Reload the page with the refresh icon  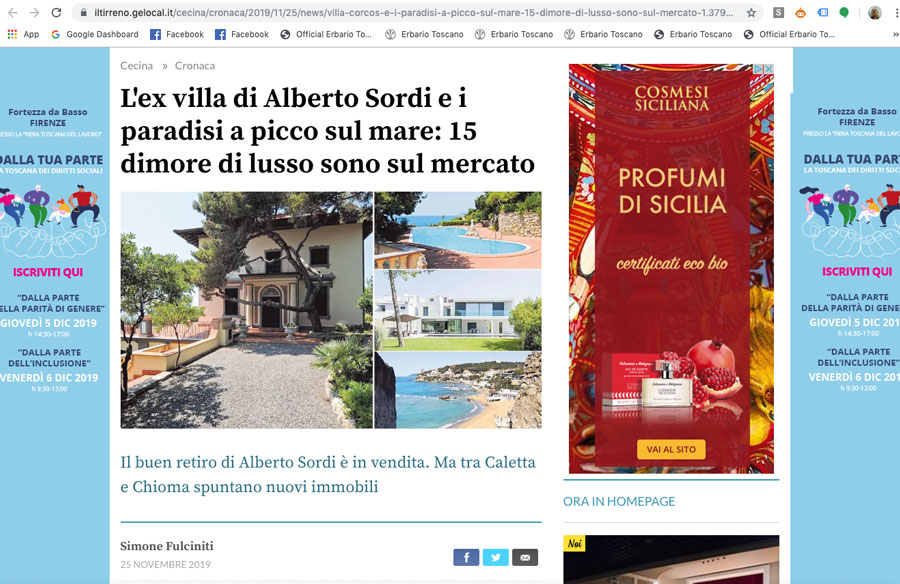click(x=56, y=12)
